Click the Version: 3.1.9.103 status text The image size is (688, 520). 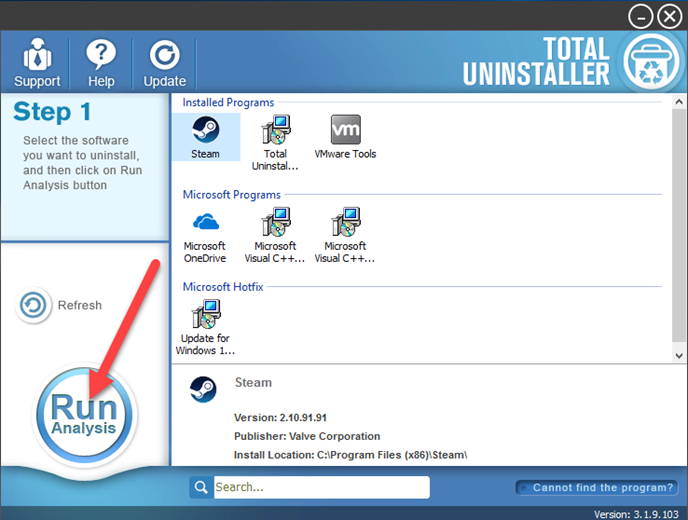[636, 514]
